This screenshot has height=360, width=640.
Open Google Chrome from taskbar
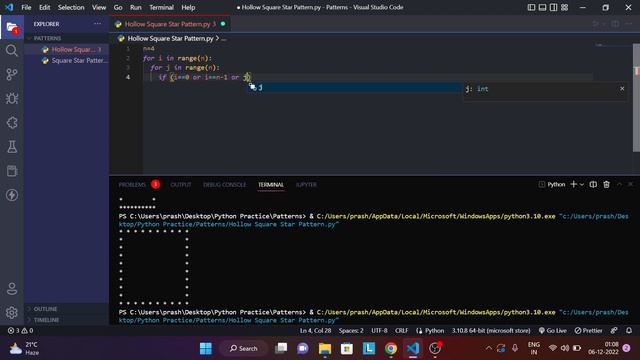(x=391, y=348)
